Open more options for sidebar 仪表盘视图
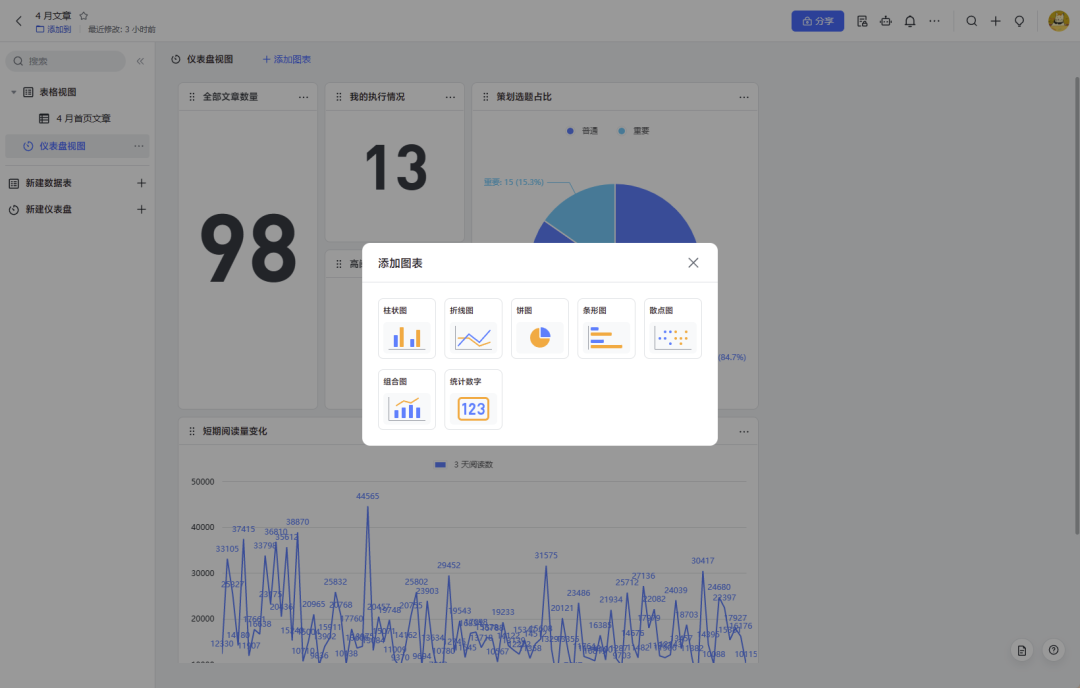Screen dimensions: 1080x688 click(x=138, y=146)
